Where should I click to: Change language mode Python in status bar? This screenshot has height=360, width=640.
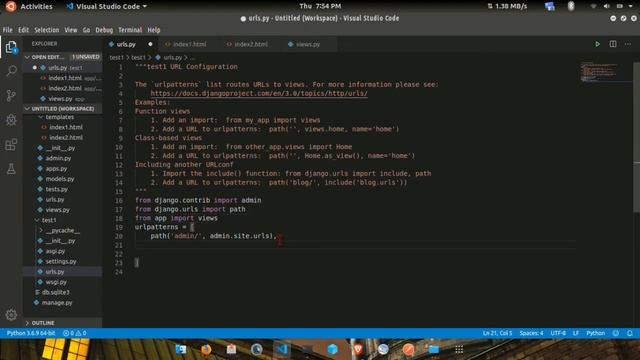pyautogui.click(x=596, y=333)
